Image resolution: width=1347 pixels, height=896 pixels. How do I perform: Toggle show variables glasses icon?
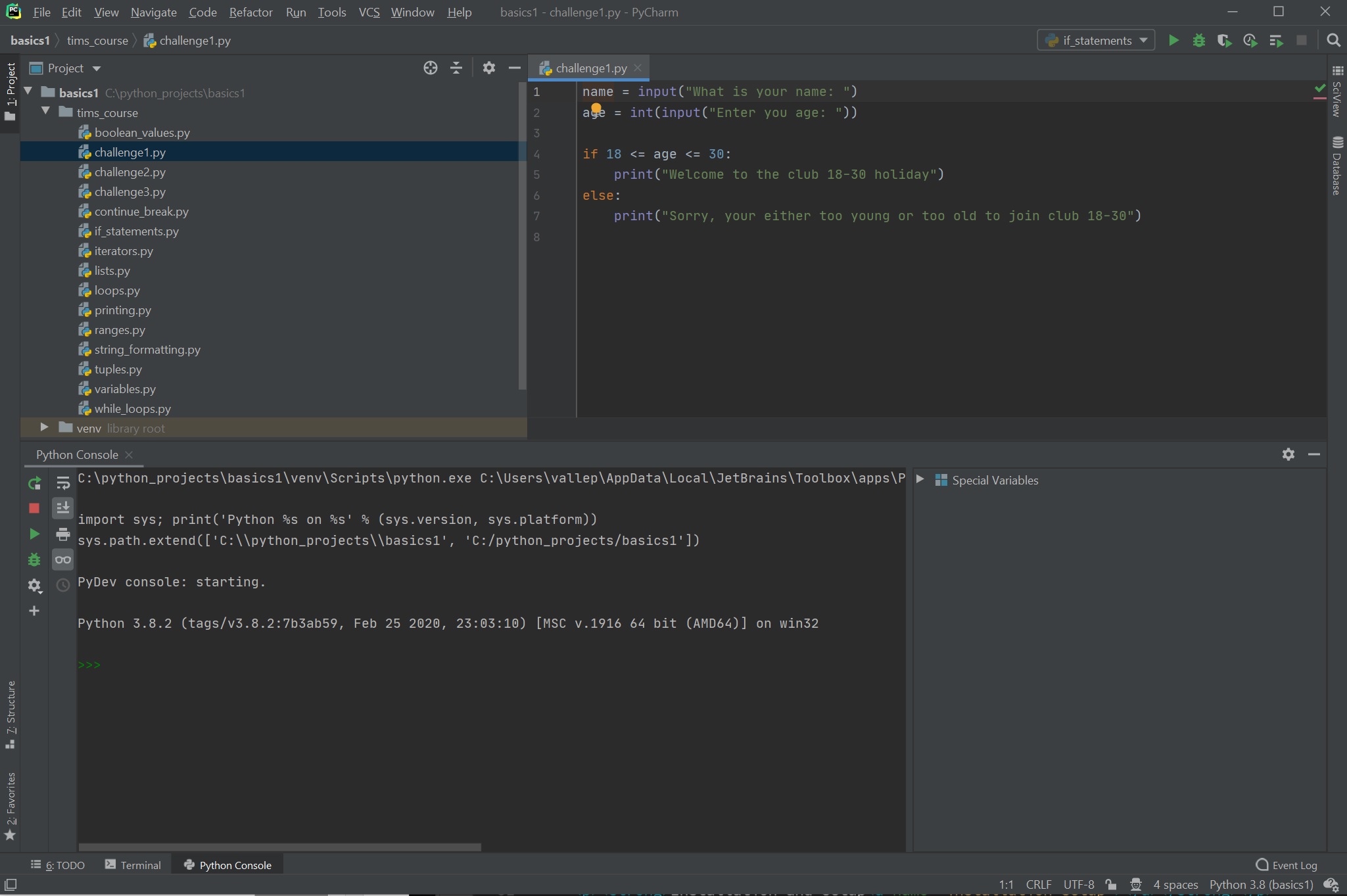coord(63,559)
